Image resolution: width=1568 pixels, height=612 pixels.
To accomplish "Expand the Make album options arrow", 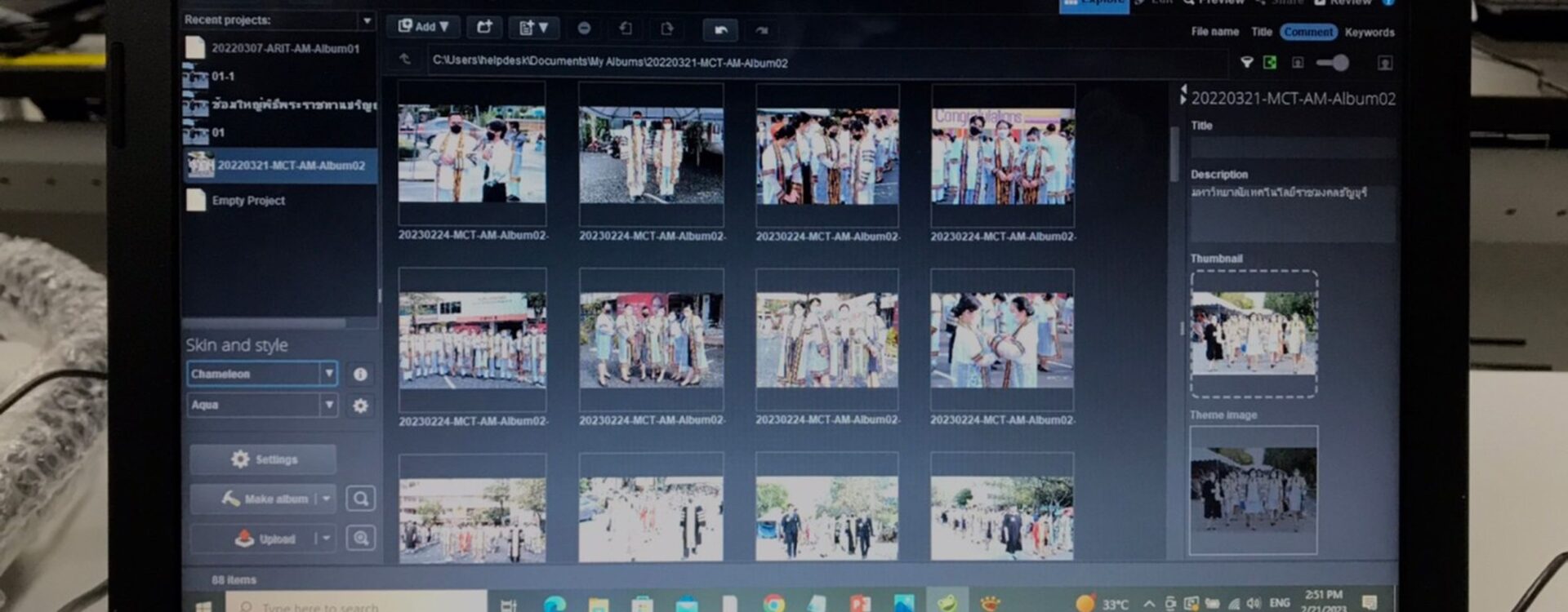I will [x=326, y=499].
